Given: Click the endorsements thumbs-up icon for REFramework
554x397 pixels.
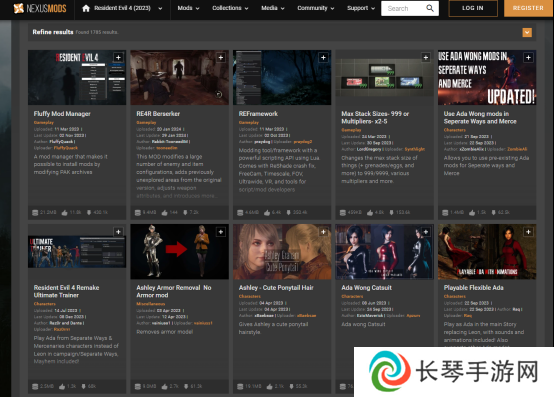Looking at the screenshot, I should (267, 213).
